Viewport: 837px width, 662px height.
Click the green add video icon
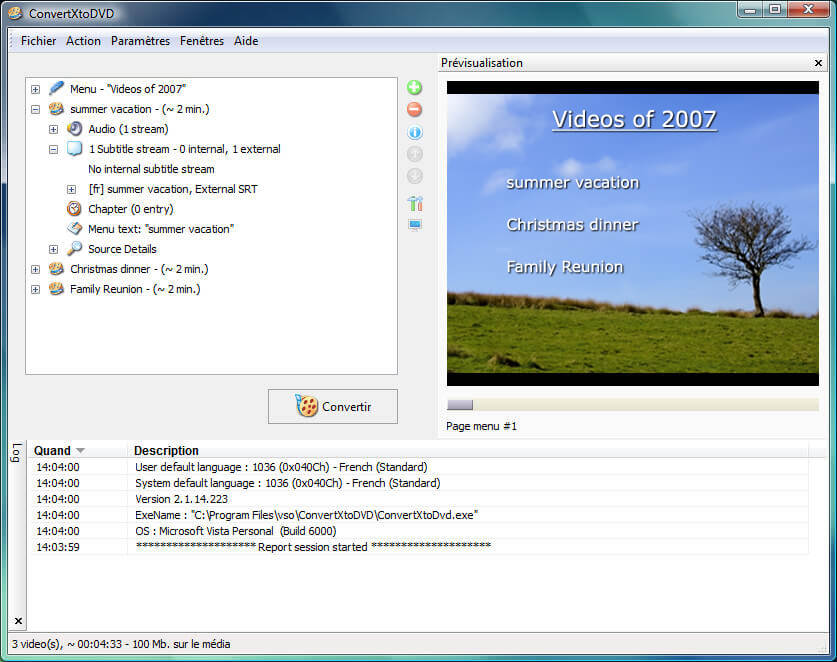point(414,88)
